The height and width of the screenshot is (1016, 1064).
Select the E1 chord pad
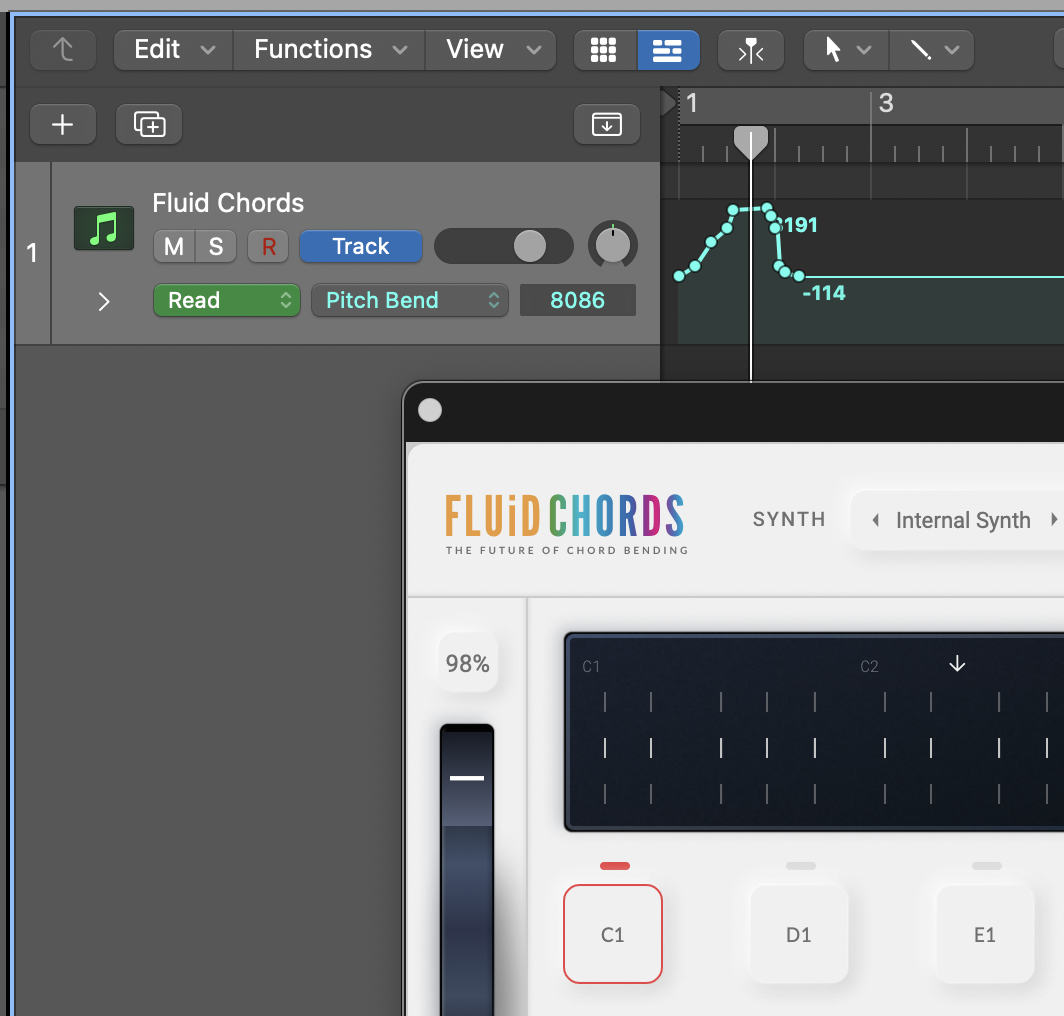click(985, 934)
